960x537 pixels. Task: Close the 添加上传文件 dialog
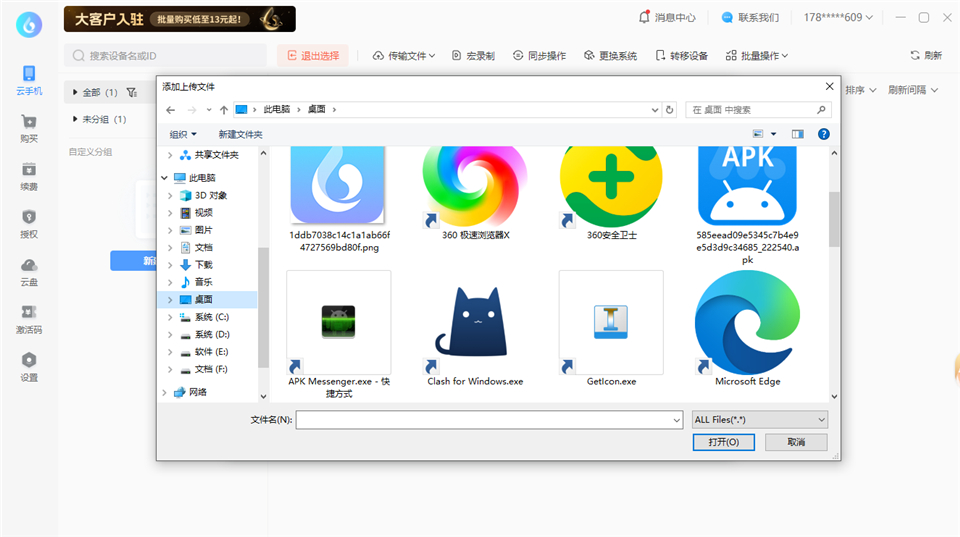click(829, 86)
